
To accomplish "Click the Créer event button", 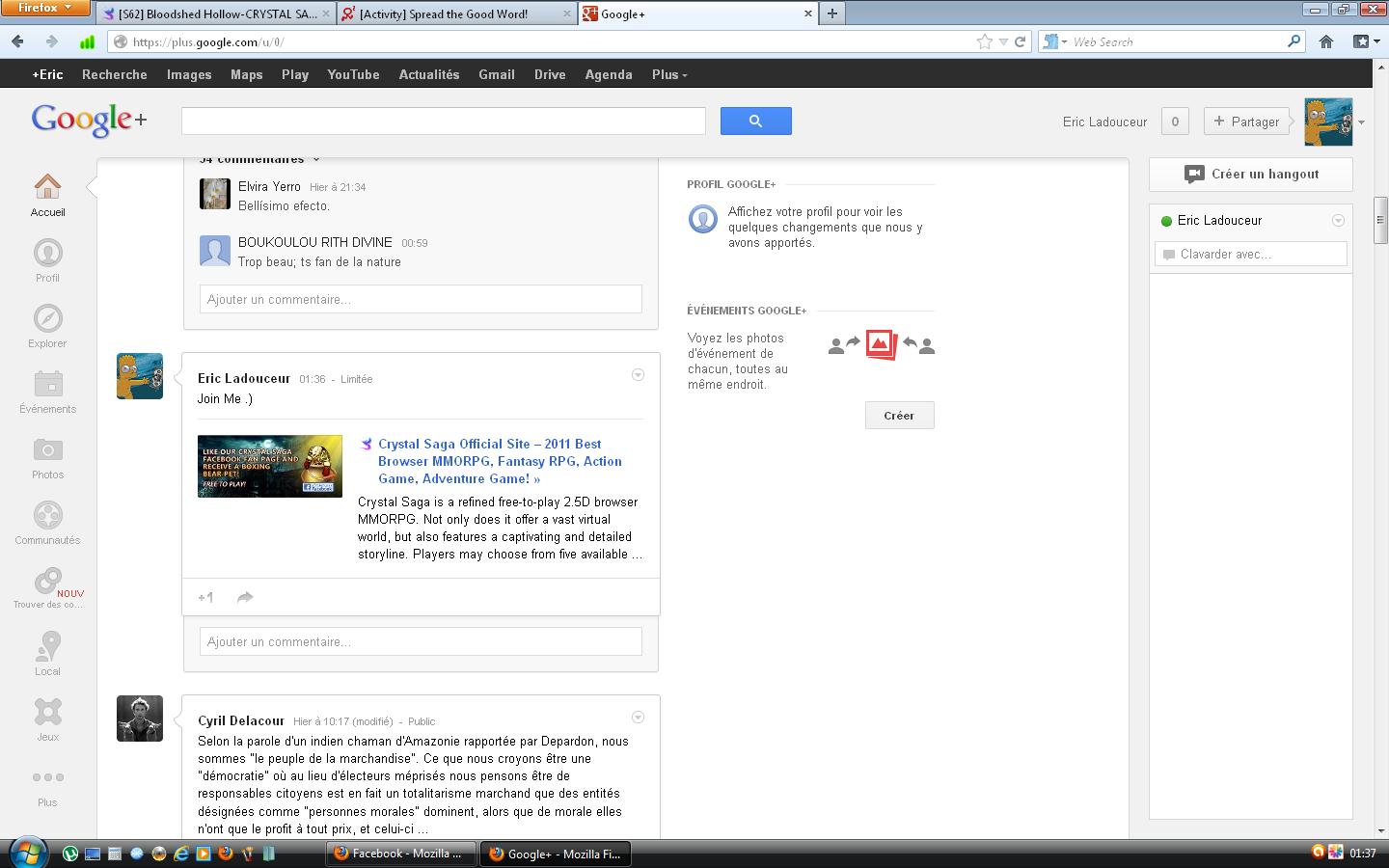I will pyautogui.click(x=899, y=416).
